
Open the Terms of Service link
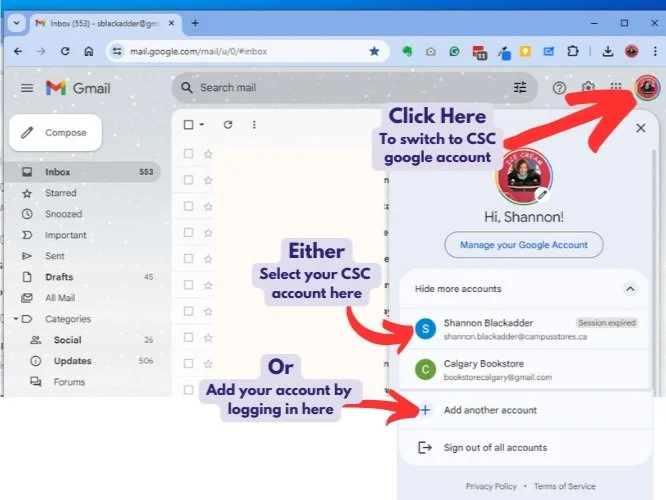tap(564, 486)
